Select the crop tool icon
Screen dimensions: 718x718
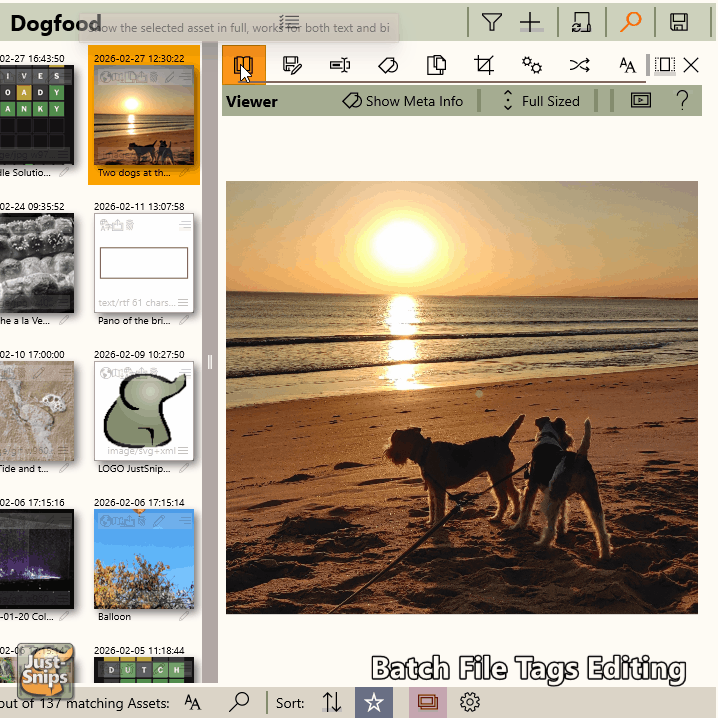(x=484, y=66)
